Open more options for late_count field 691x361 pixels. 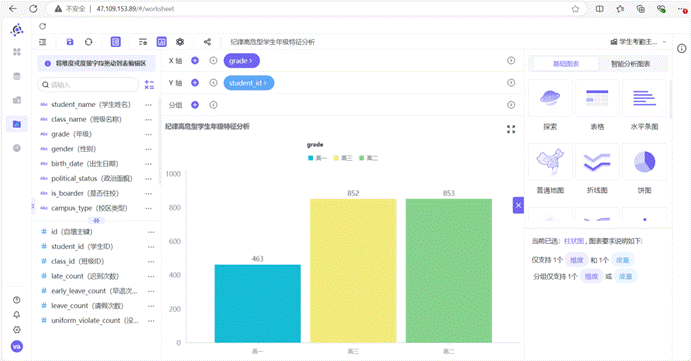pos(151,276)
